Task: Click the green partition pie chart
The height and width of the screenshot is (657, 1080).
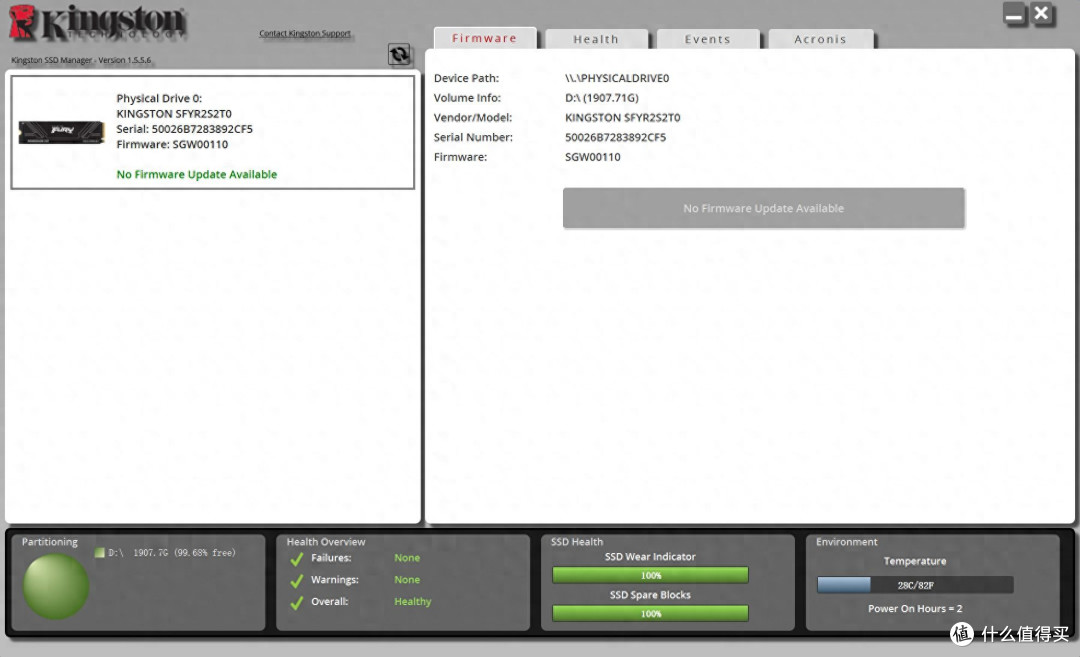Action: tap(56, 587)
